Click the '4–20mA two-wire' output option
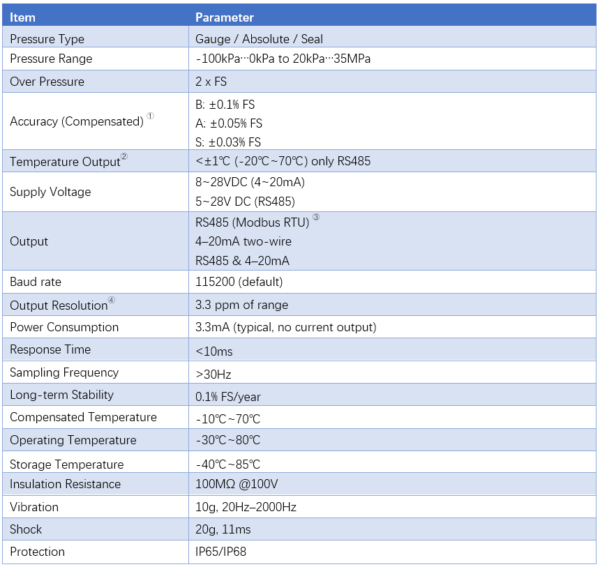The image size is (600, 567). [242, 242]
